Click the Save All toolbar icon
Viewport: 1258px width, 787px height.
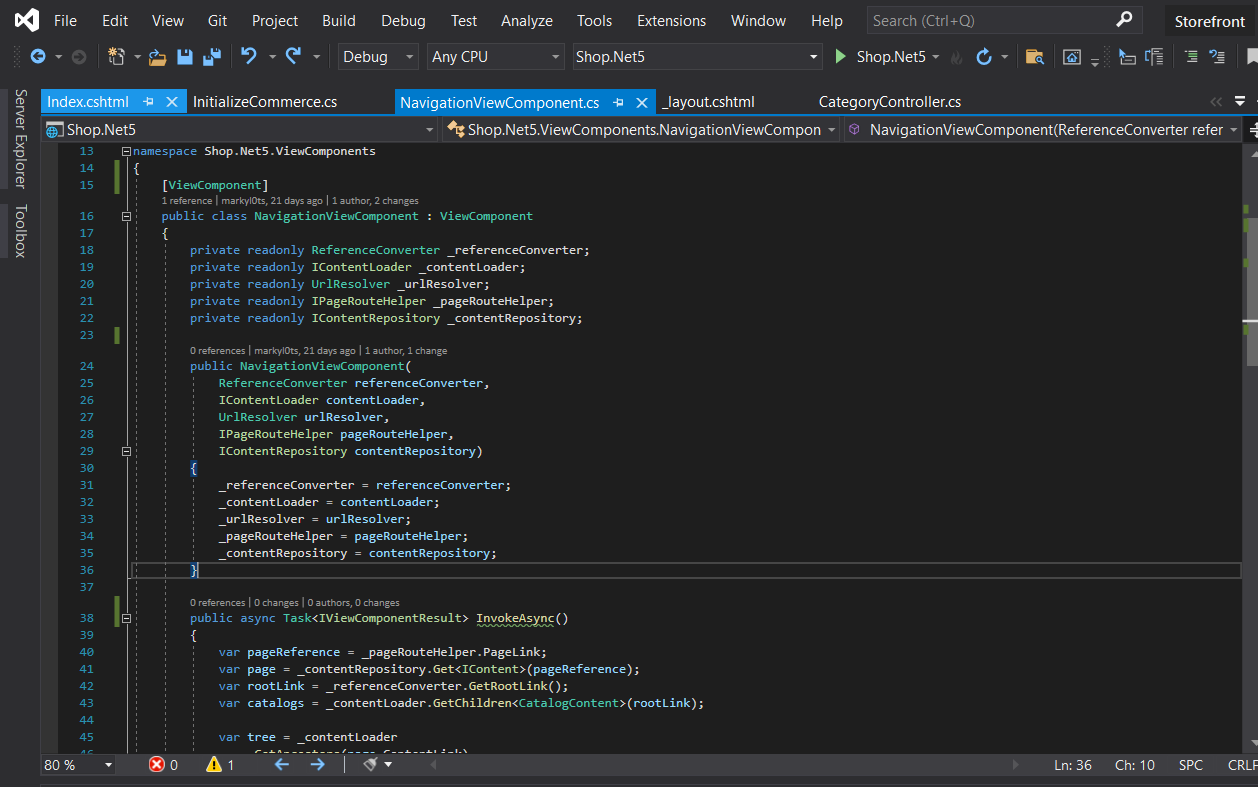[x=212, y=57]
